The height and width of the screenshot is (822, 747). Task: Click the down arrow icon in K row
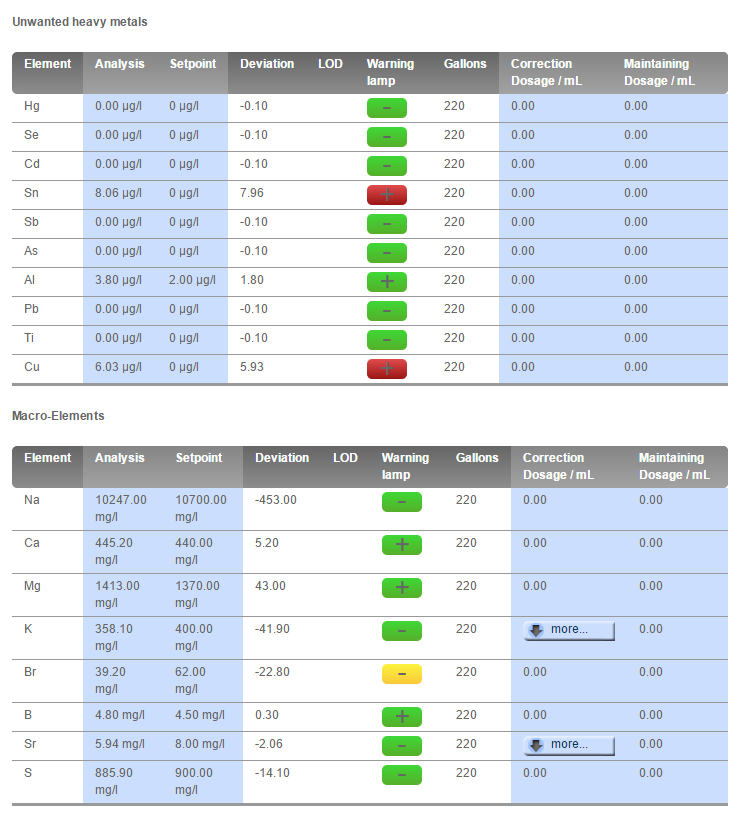point(536,631)
